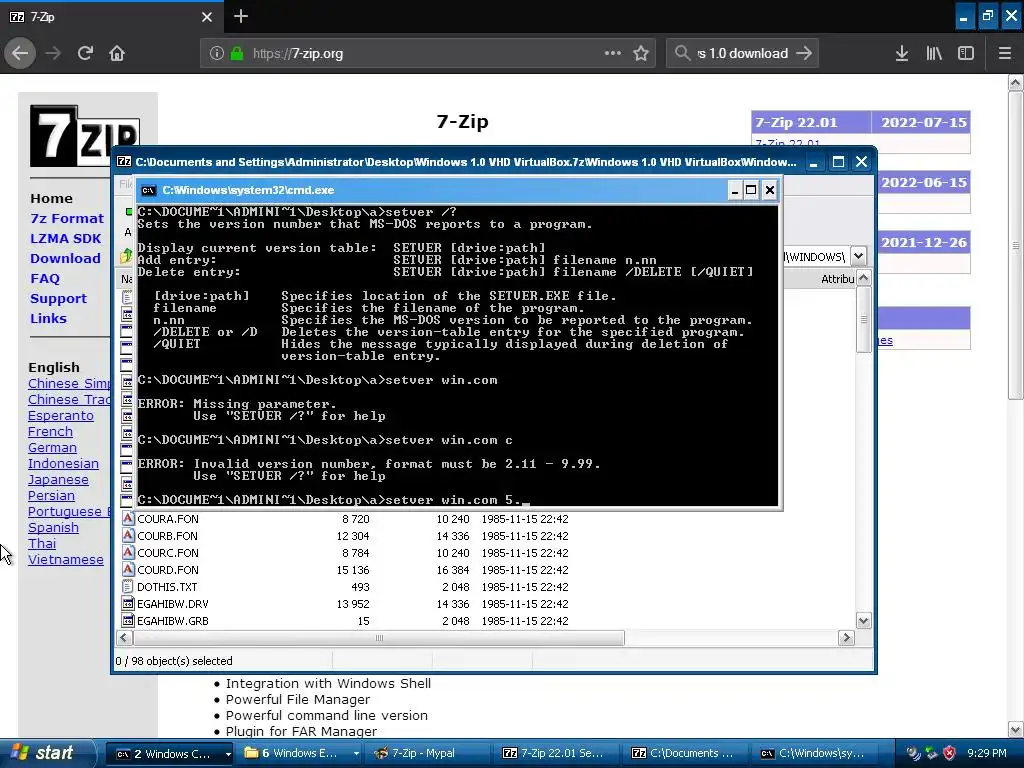Open the library bookshelf icon

tap(934, 53)
